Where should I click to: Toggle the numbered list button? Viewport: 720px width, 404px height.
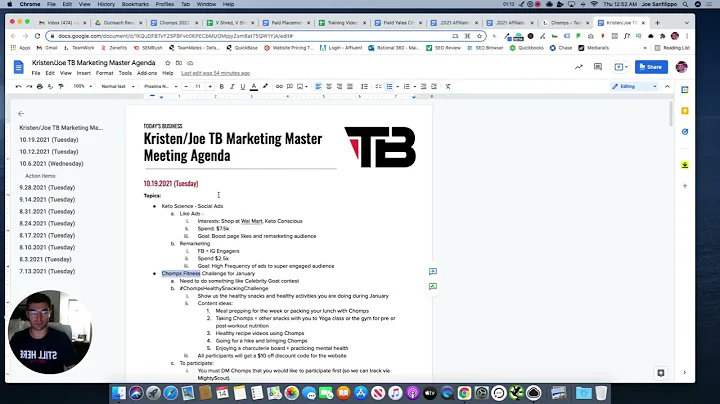pyautogui.click(x=406, y=86)
